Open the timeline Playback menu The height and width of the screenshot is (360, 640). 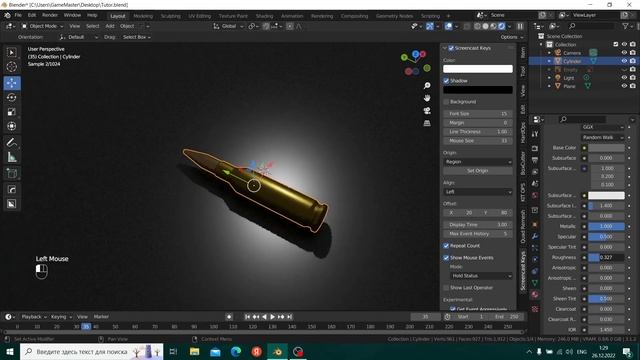[33, 317]
